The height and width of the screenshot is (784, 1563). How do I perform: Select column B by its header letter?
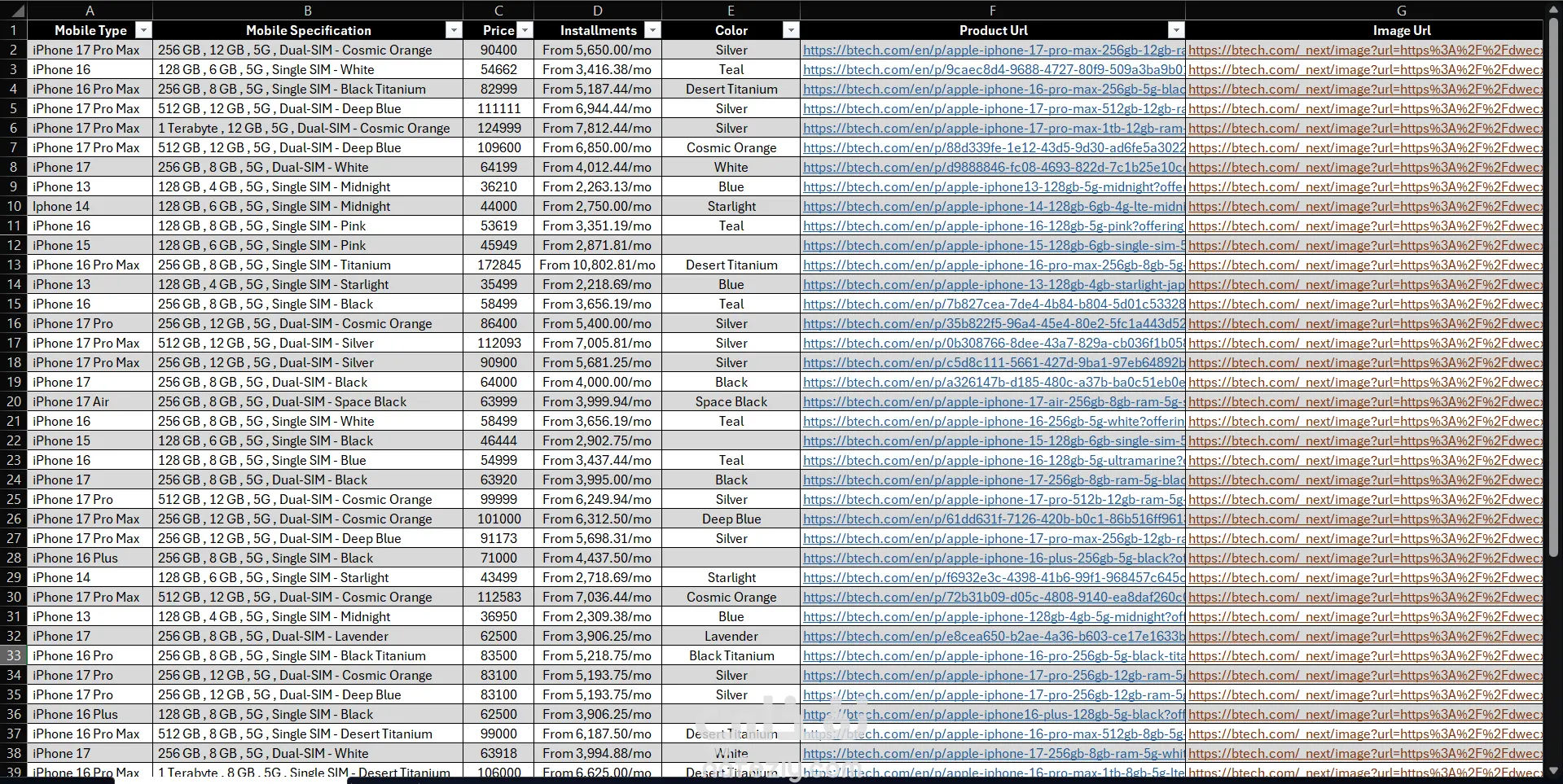coord(308,11)
